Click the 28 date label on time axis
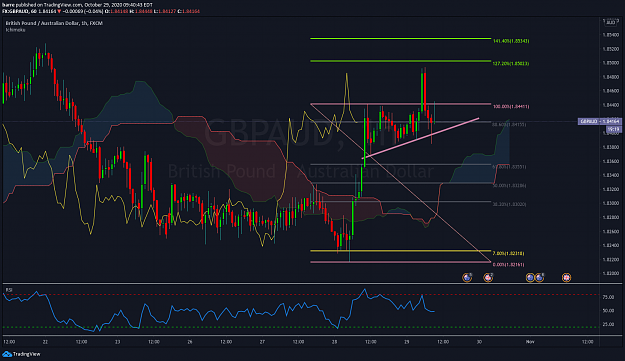 click(x=334, y=342)
